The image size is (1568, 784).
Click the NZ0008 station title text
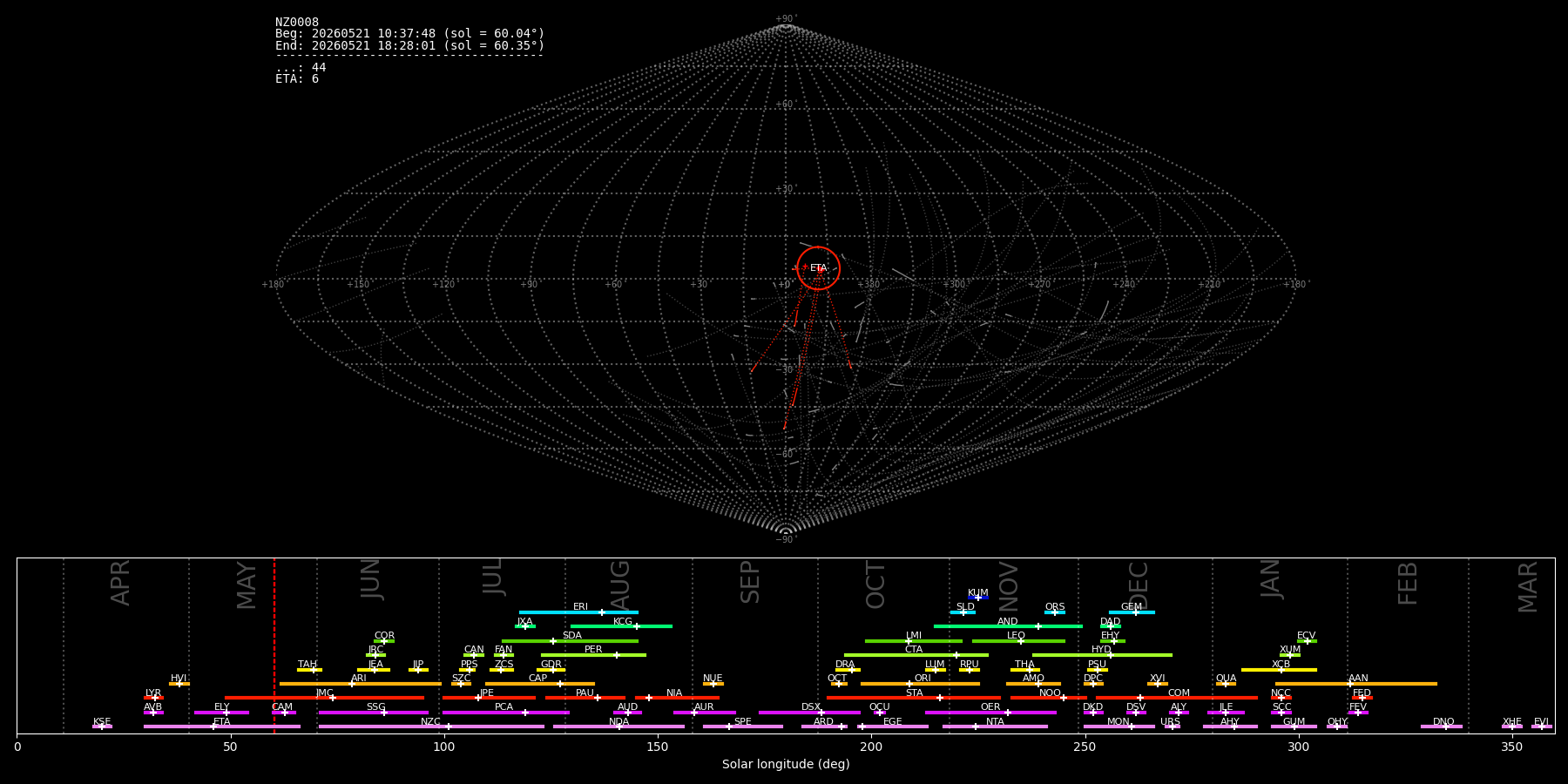297,23
